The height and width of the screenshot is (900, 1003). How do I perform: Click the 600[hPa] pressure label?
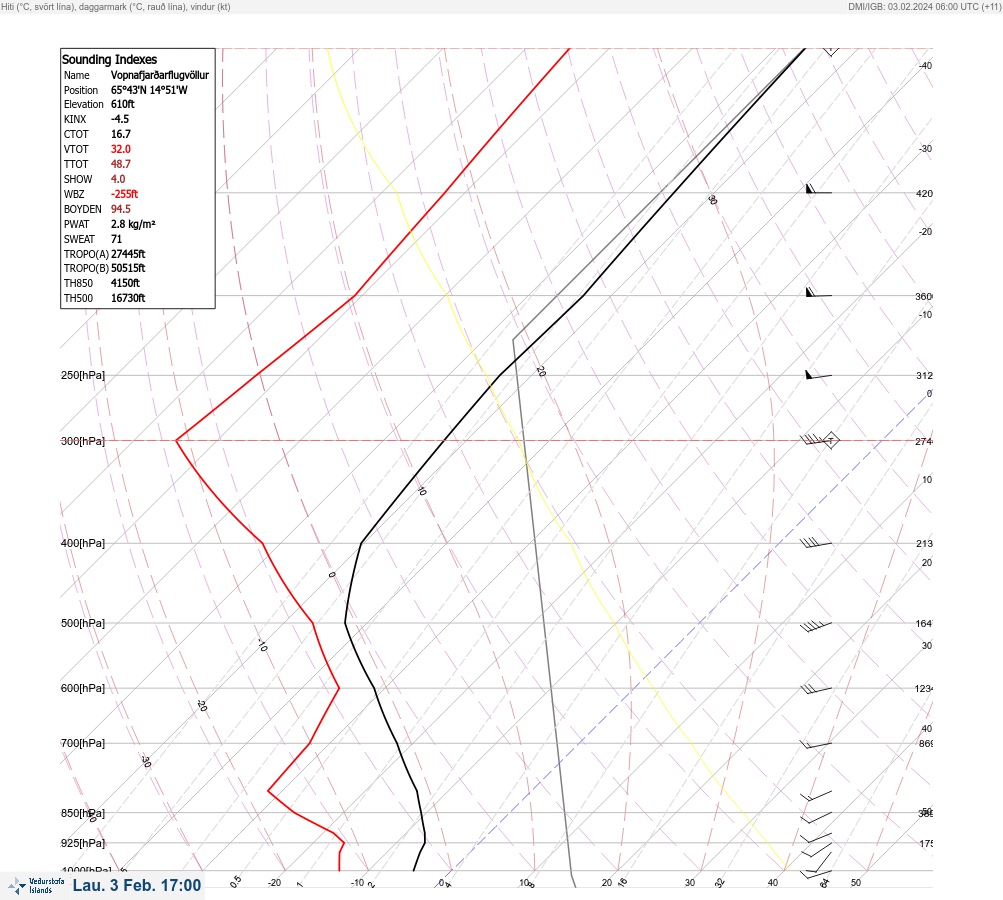[x=83, y=688]
